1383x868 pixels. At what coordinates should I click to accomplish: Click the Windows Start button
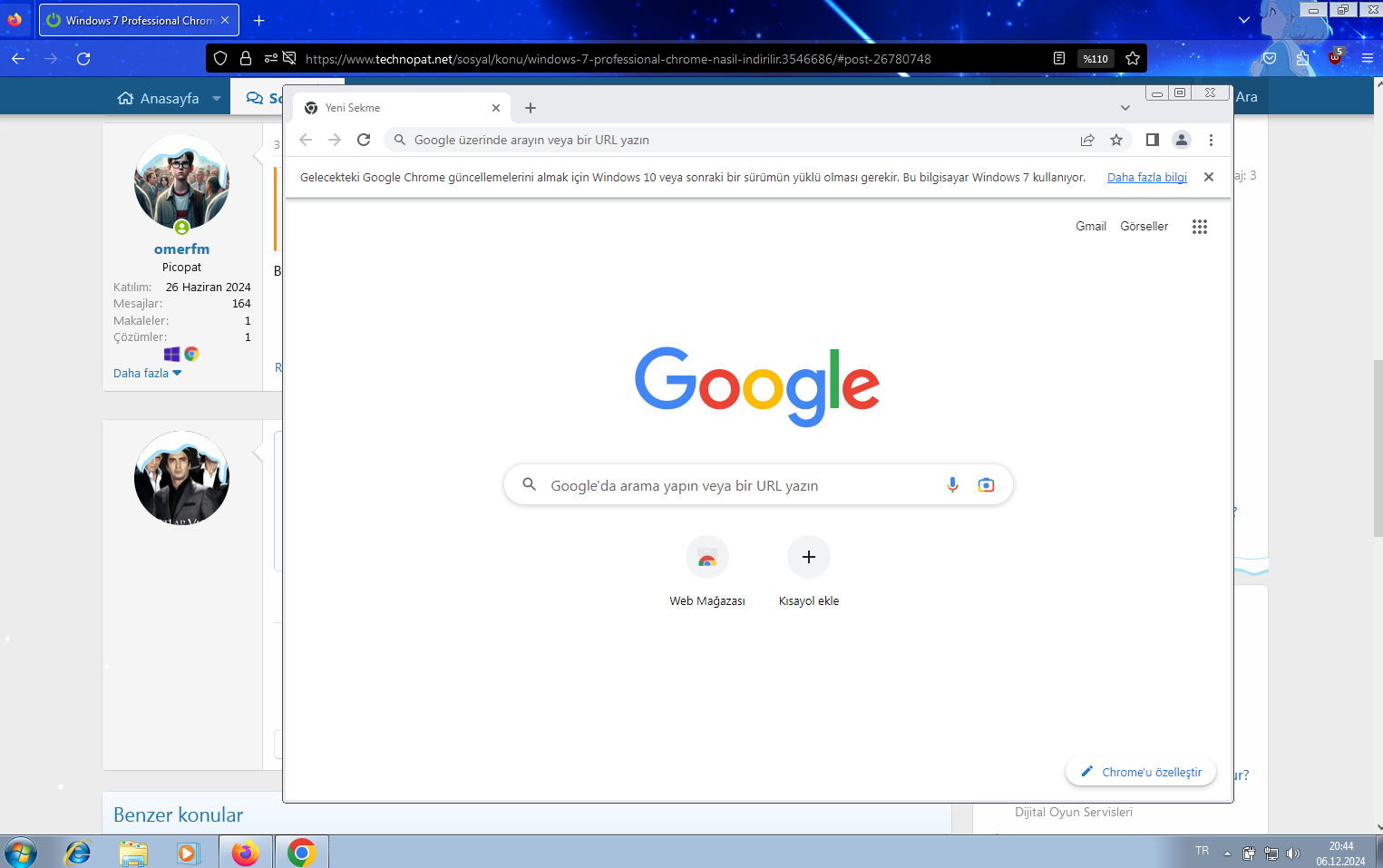click(x=20, y=853)
